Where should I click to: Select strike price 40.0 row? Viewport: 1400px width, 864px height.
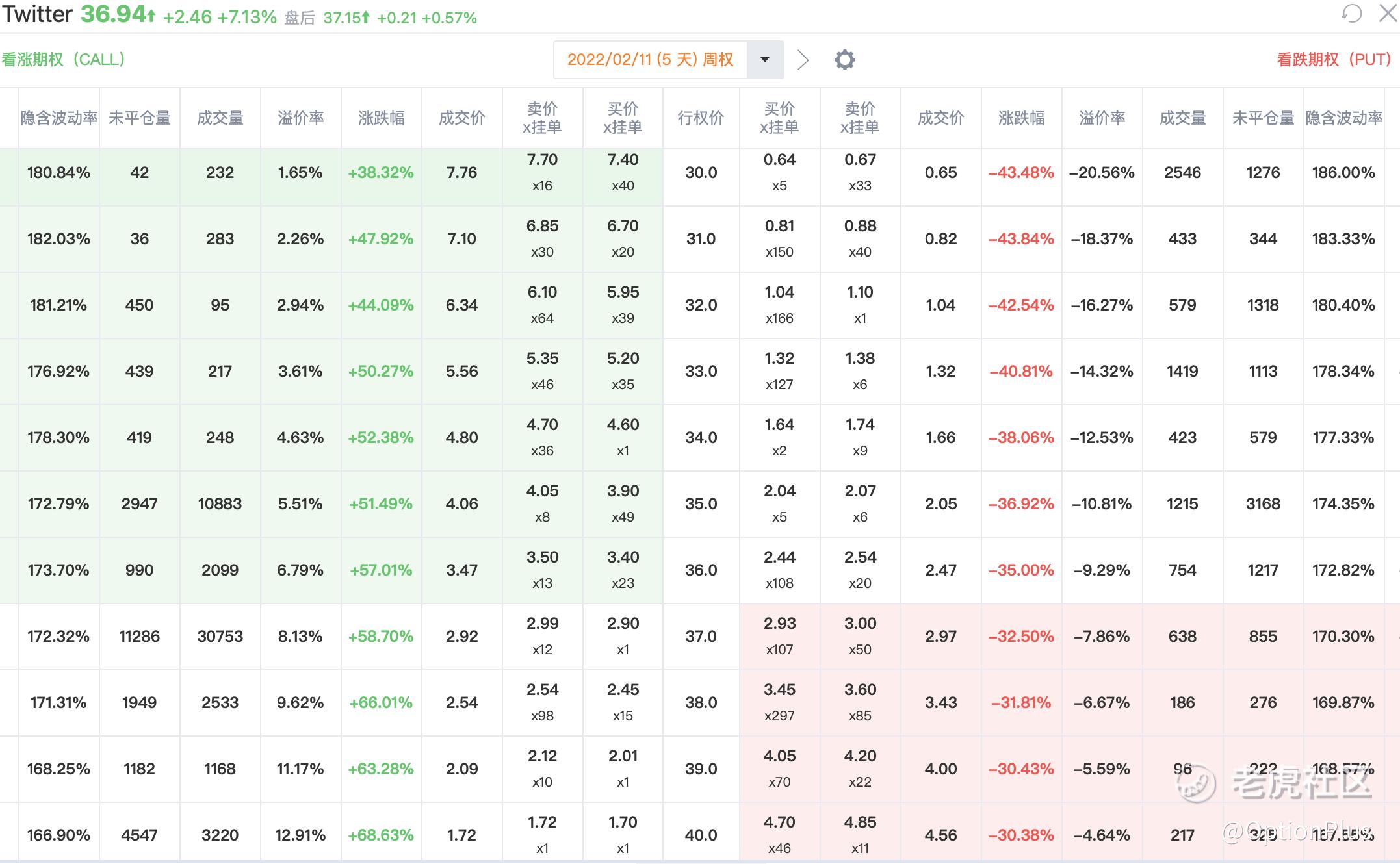(701, 835)
